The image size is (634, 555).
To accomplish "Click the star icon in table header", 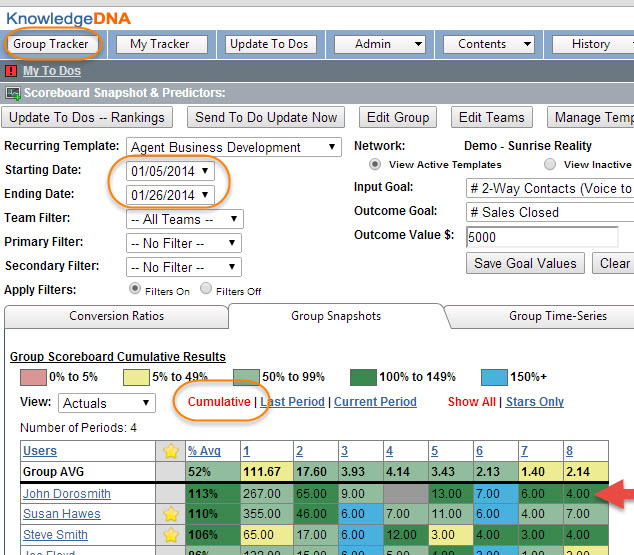I will click(169, 451).
